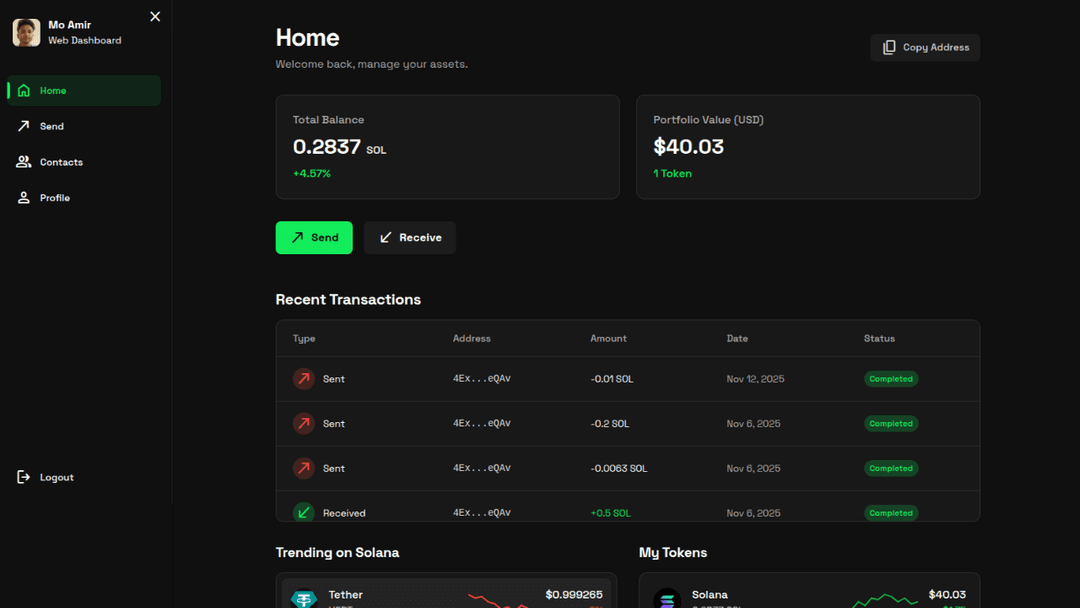Close the sidebar using the X
This screenshot has width=1080, height=608.
[155, 16]
